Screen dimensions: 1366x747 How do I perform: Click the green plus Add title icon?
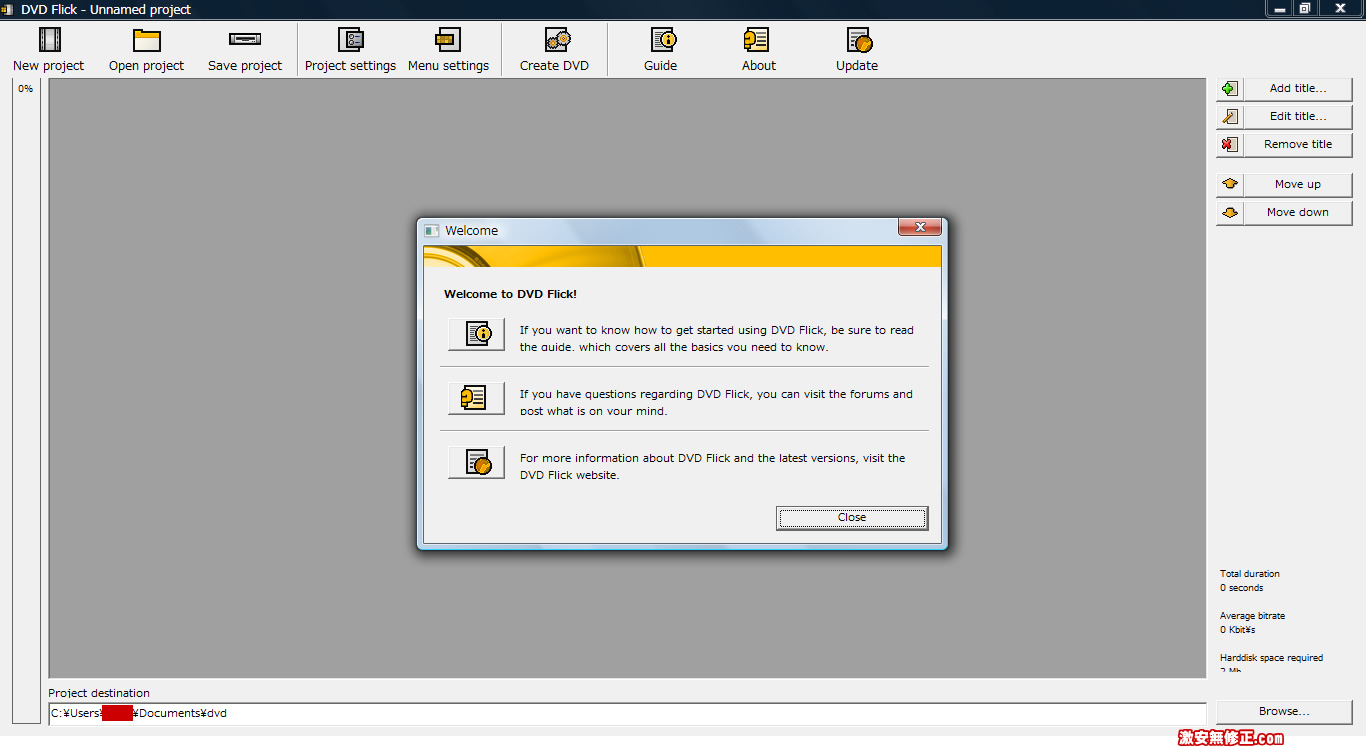coord(1230,89)
